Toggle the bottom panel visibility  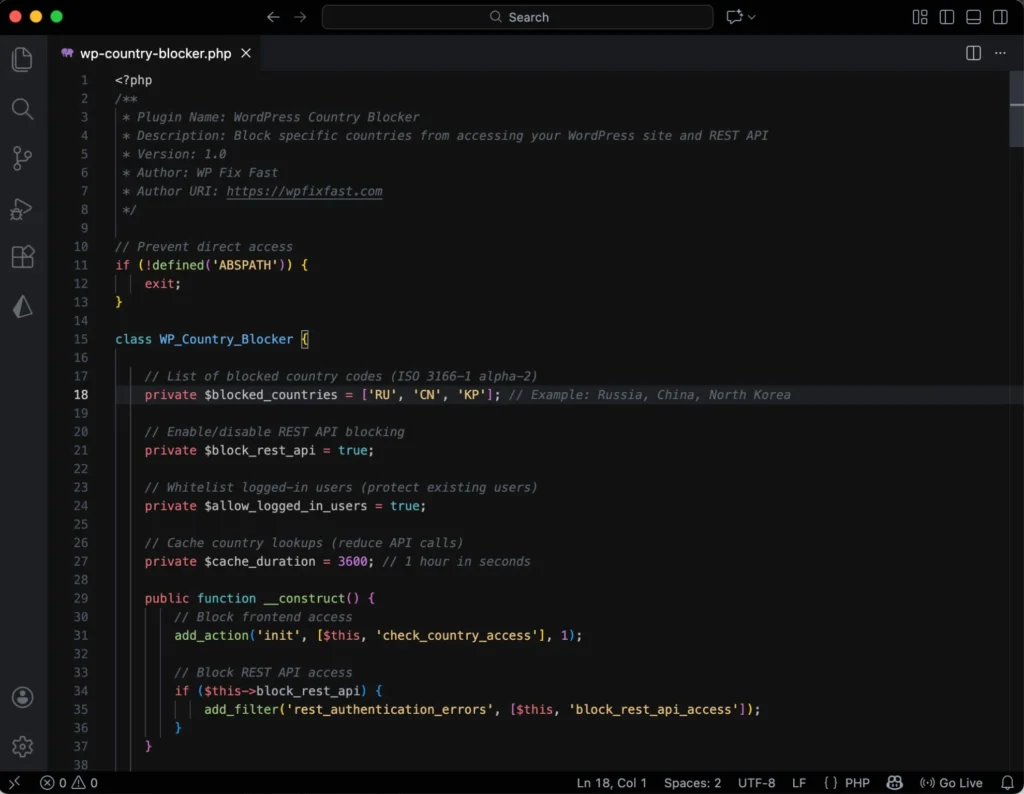tap(972, 17)
